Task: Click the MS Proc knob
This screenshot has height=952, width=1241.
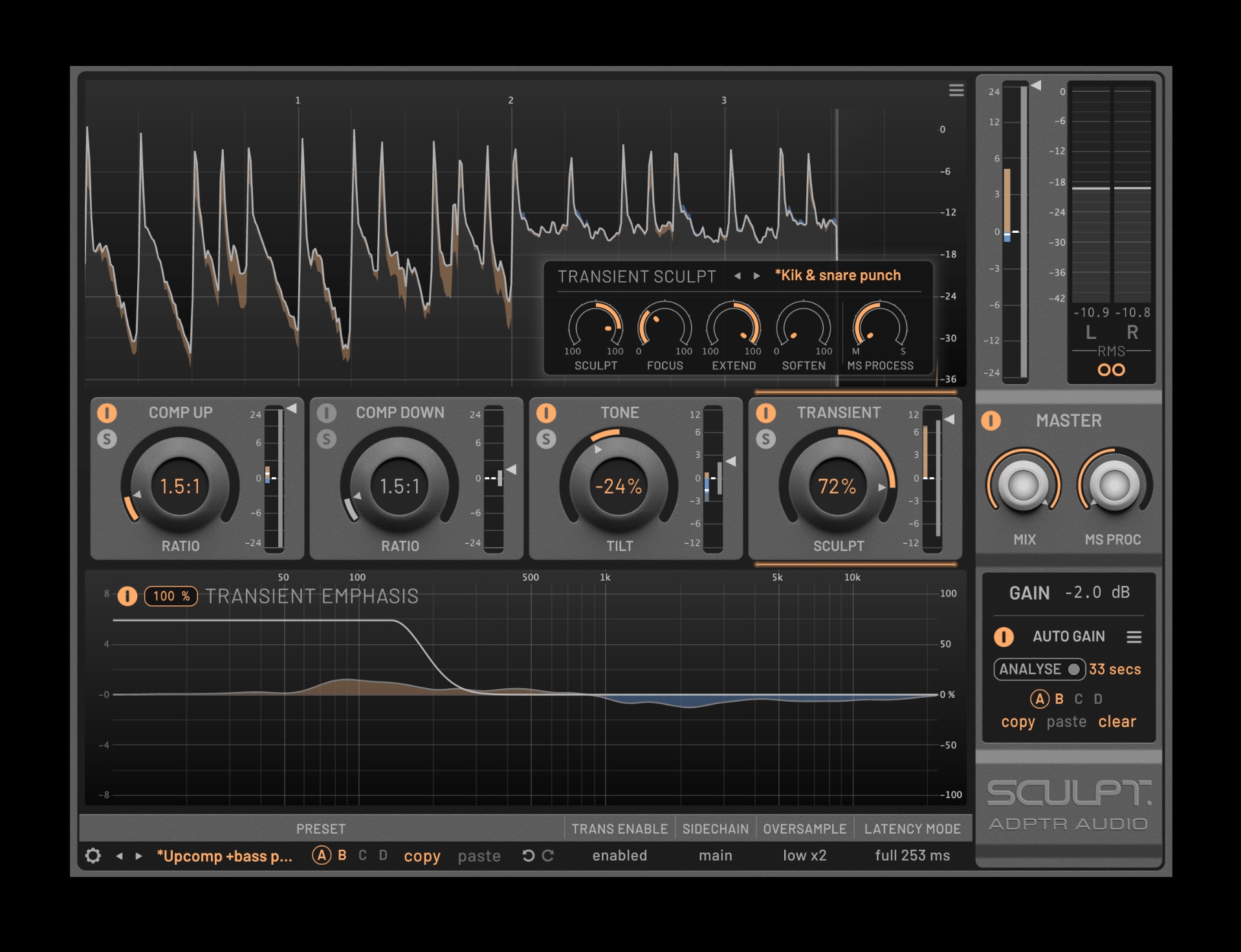Action: pyautogui.click(x=1114, y=486)
